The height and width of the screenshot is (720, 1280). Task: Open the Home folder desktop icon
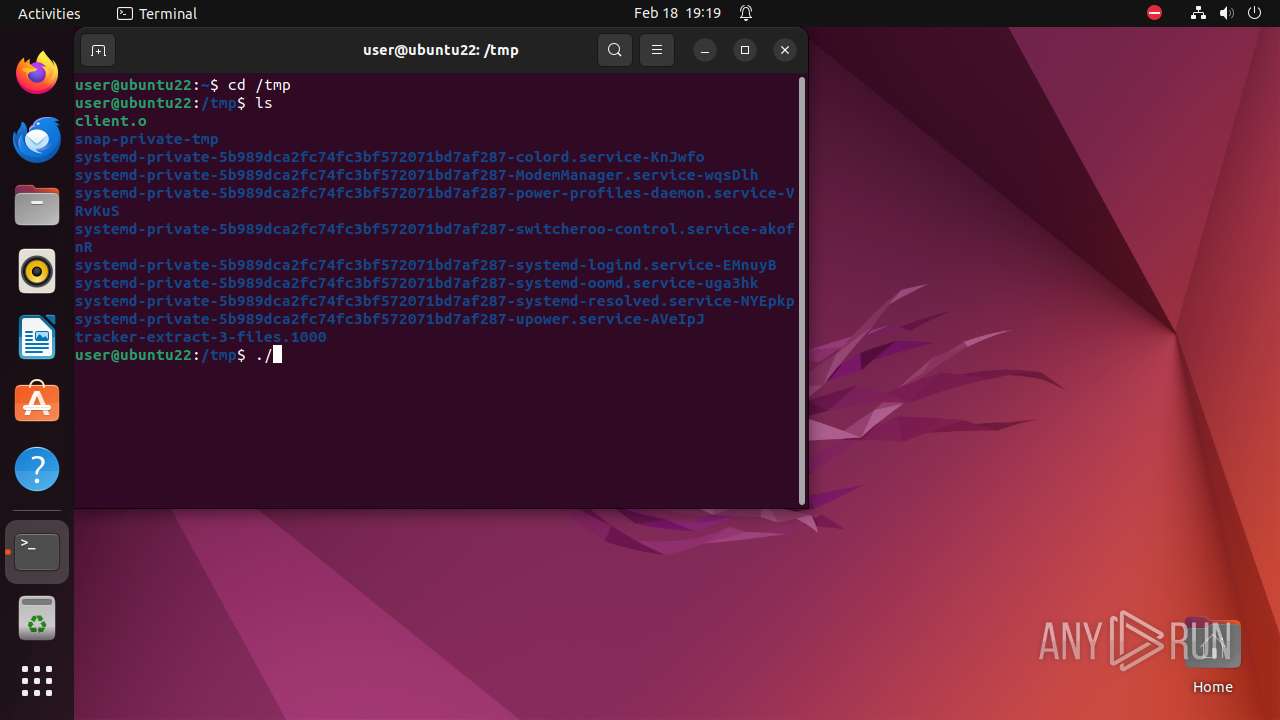point(1212,656)
